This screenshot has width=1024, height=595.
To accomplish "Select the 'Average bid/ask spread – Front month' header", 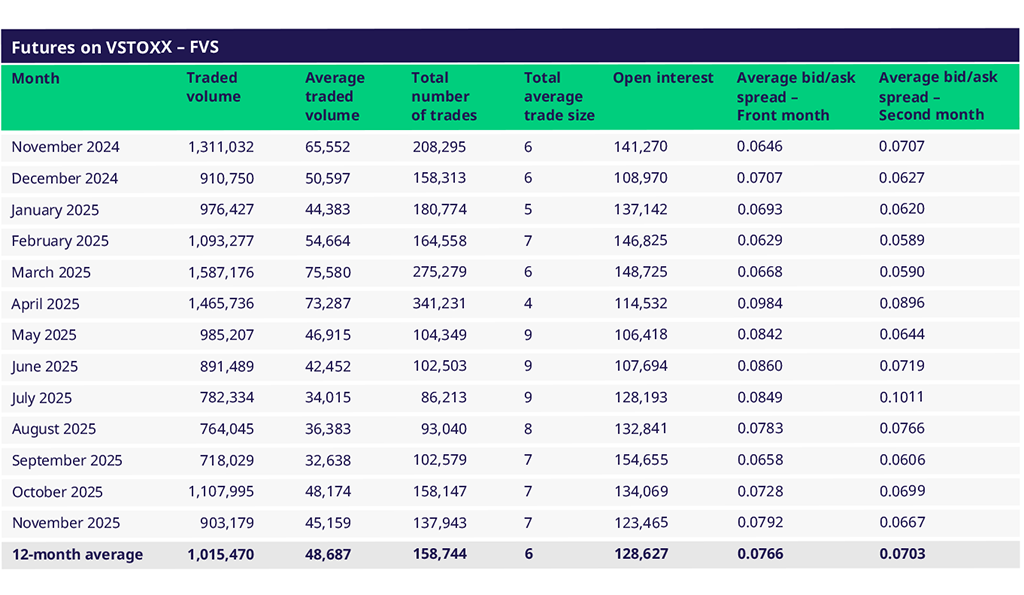I will click(x=796, y=96).
